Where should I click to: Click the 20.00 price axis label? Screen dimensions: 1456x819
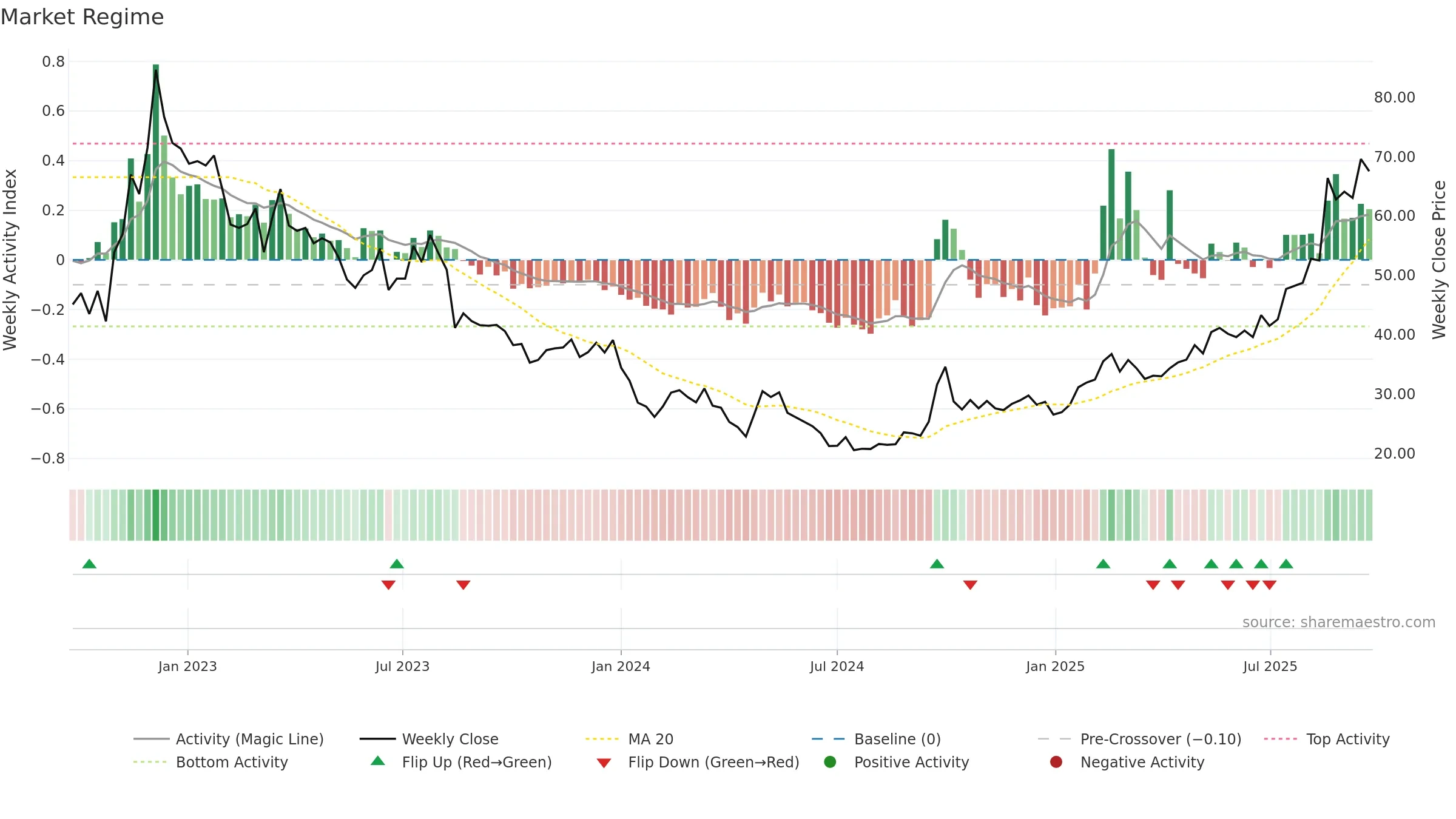point(1394,454)
